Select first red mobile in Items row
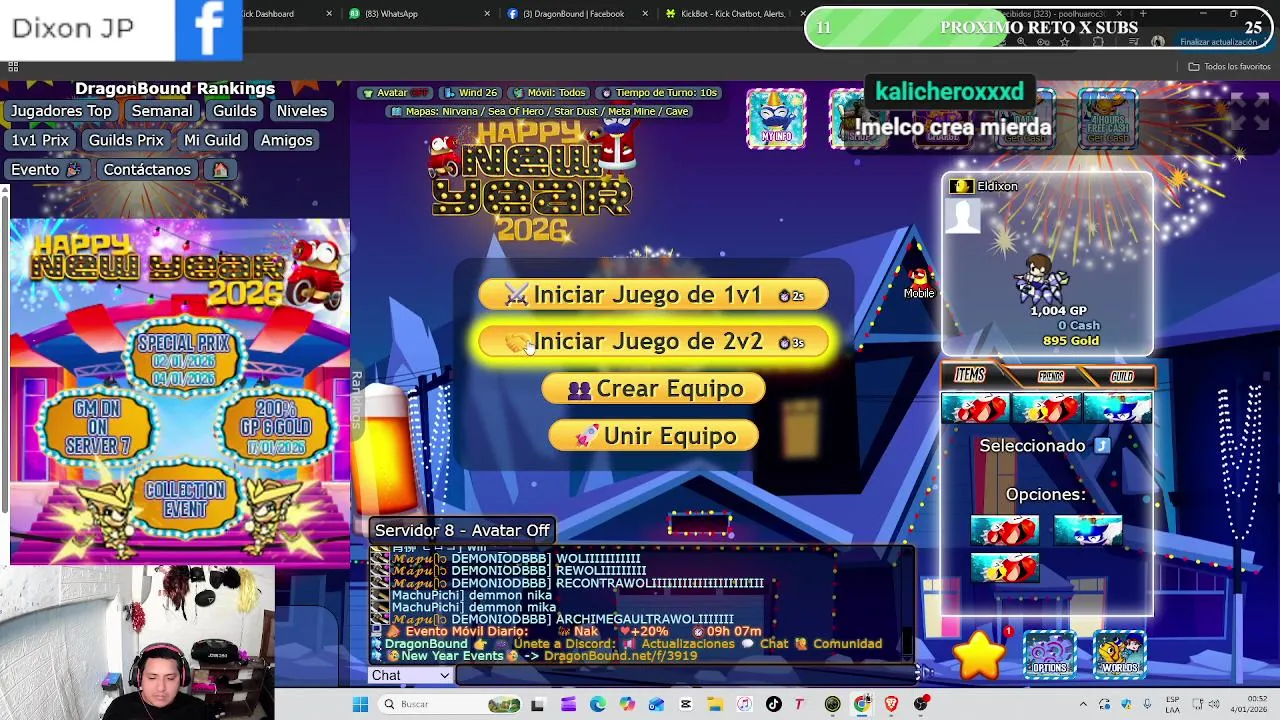1280x720 pixels. (x=975, y=408)
